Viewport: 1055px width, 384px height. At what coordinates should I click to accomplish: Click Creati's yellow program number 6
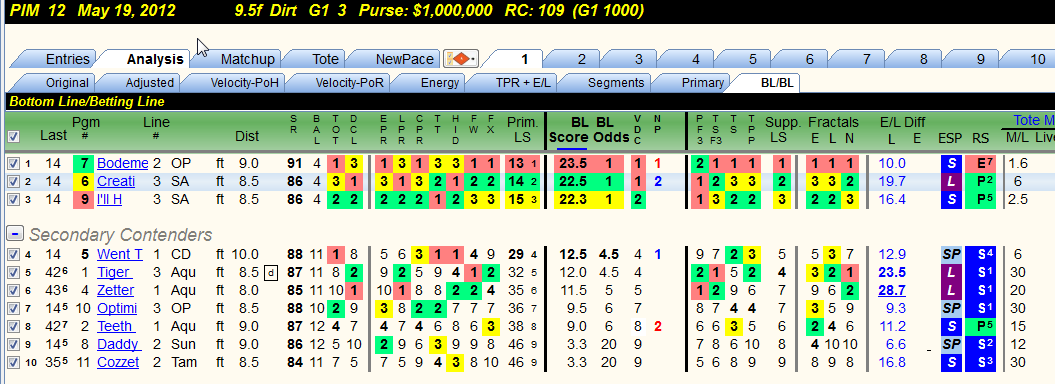click(85, 182)
